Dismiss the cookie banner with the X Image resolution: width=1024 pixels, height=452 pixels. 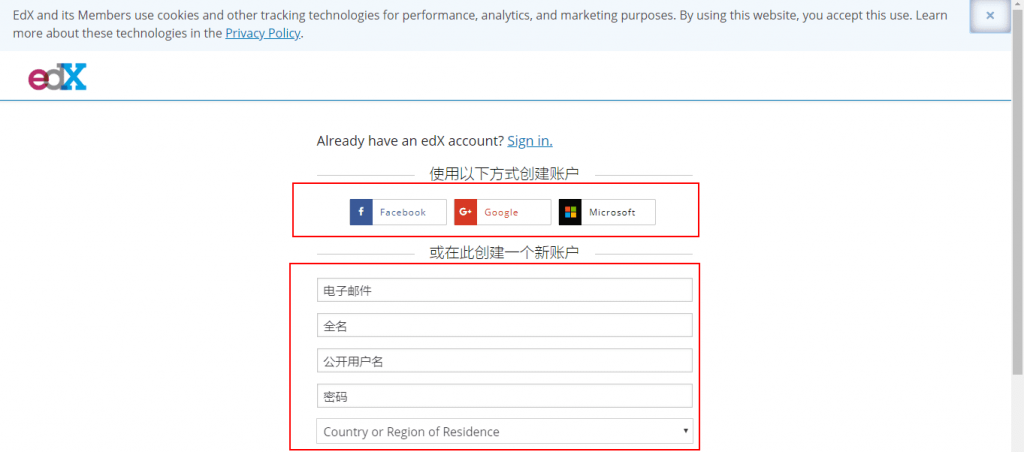pyautogui.click(x=990, y=15)
